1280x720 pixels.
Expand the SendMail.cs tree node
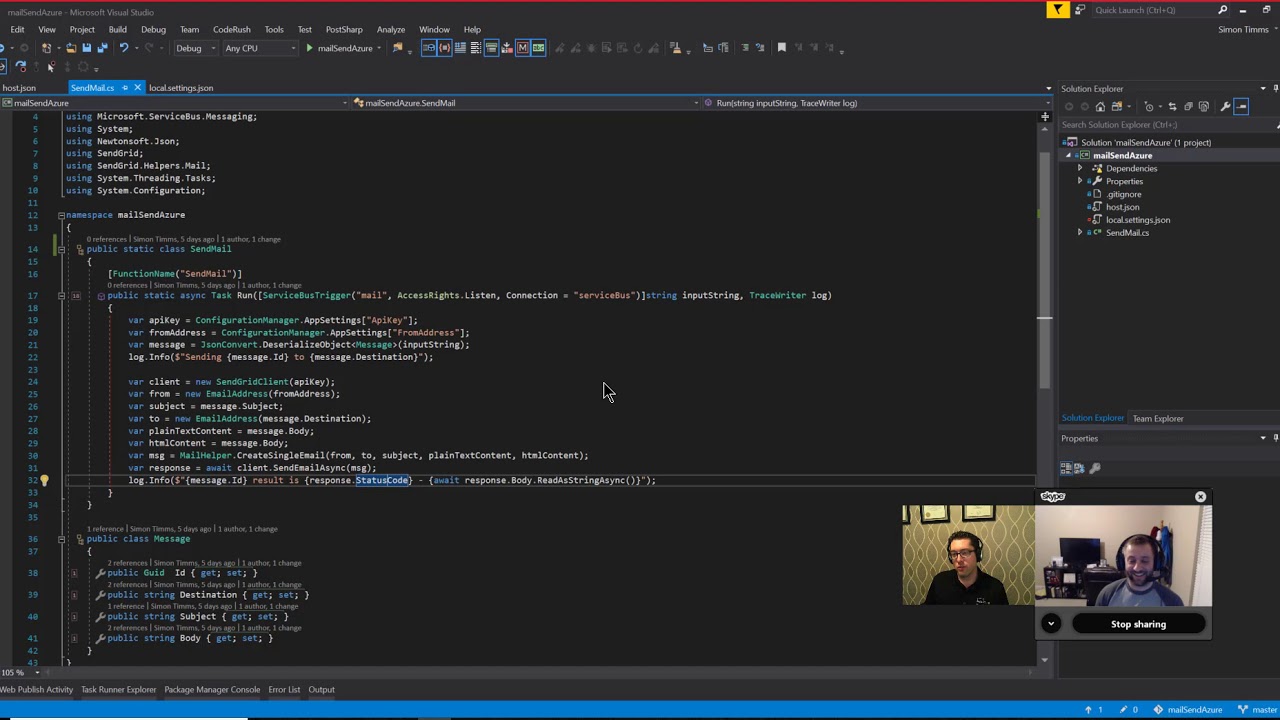pyautogui.click(x=1080, y=233)
